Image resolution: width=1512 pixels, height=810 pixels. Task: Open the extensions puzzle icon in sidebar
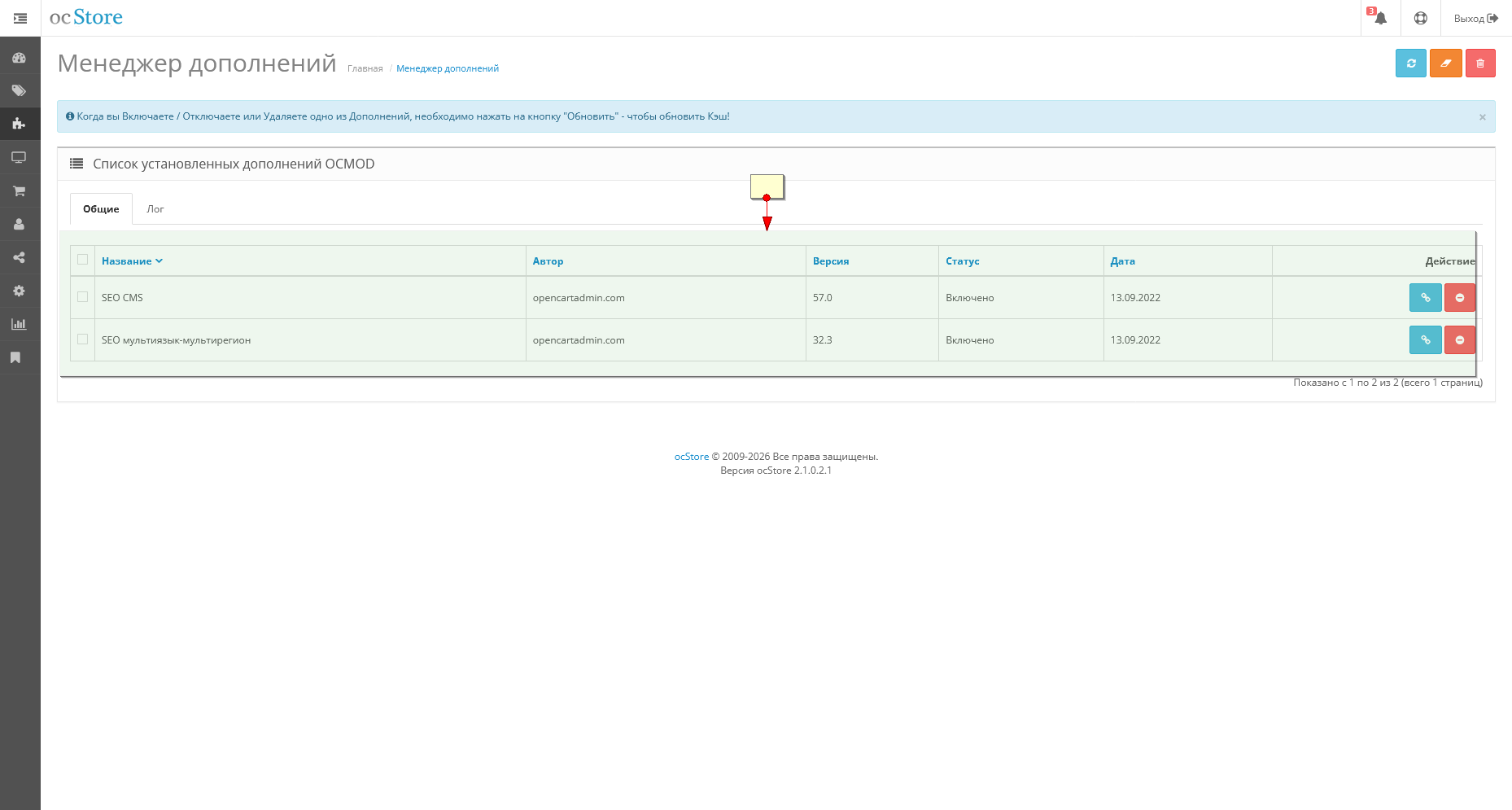20,124
